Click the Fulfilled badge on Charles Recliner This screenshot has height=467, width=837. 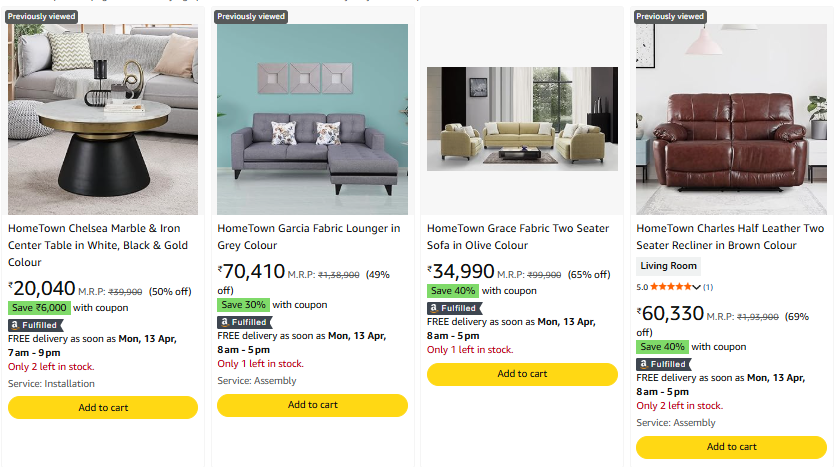(x=663, y=364)
